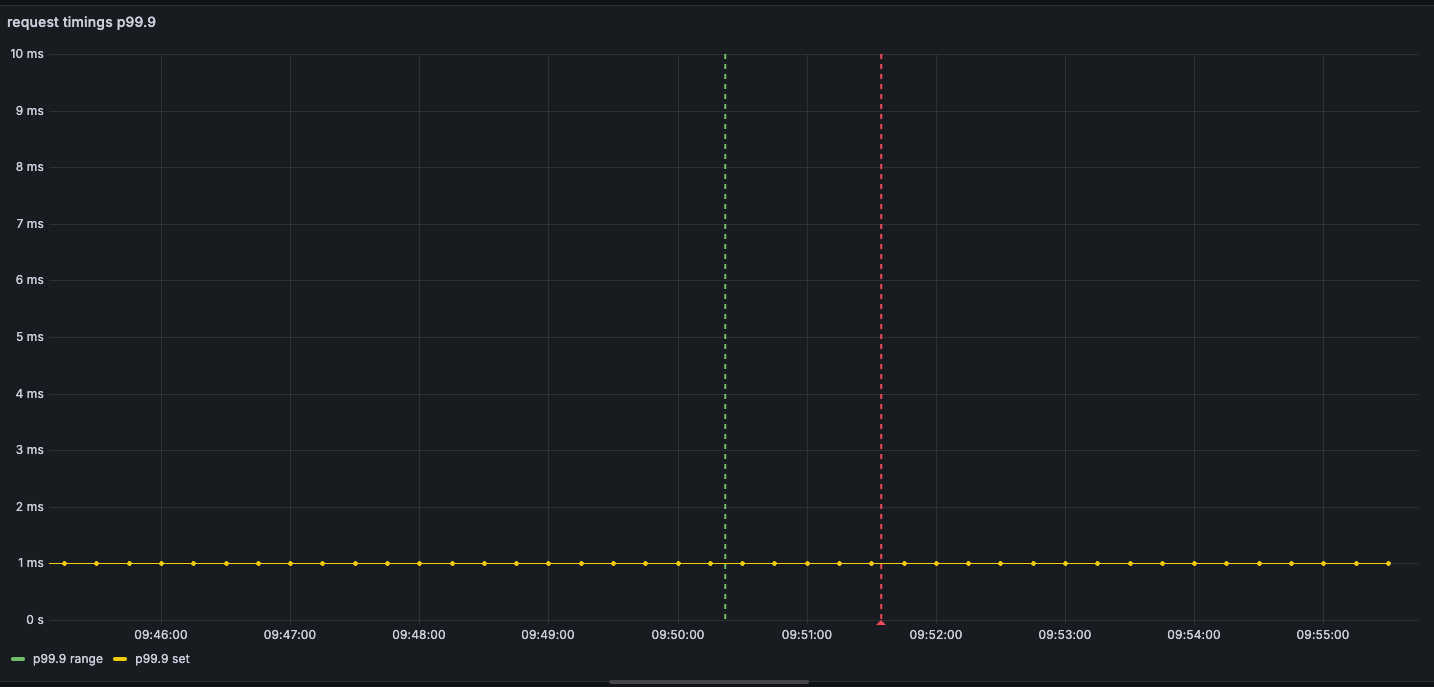Click the red dashed annotation line

(881, 300)
